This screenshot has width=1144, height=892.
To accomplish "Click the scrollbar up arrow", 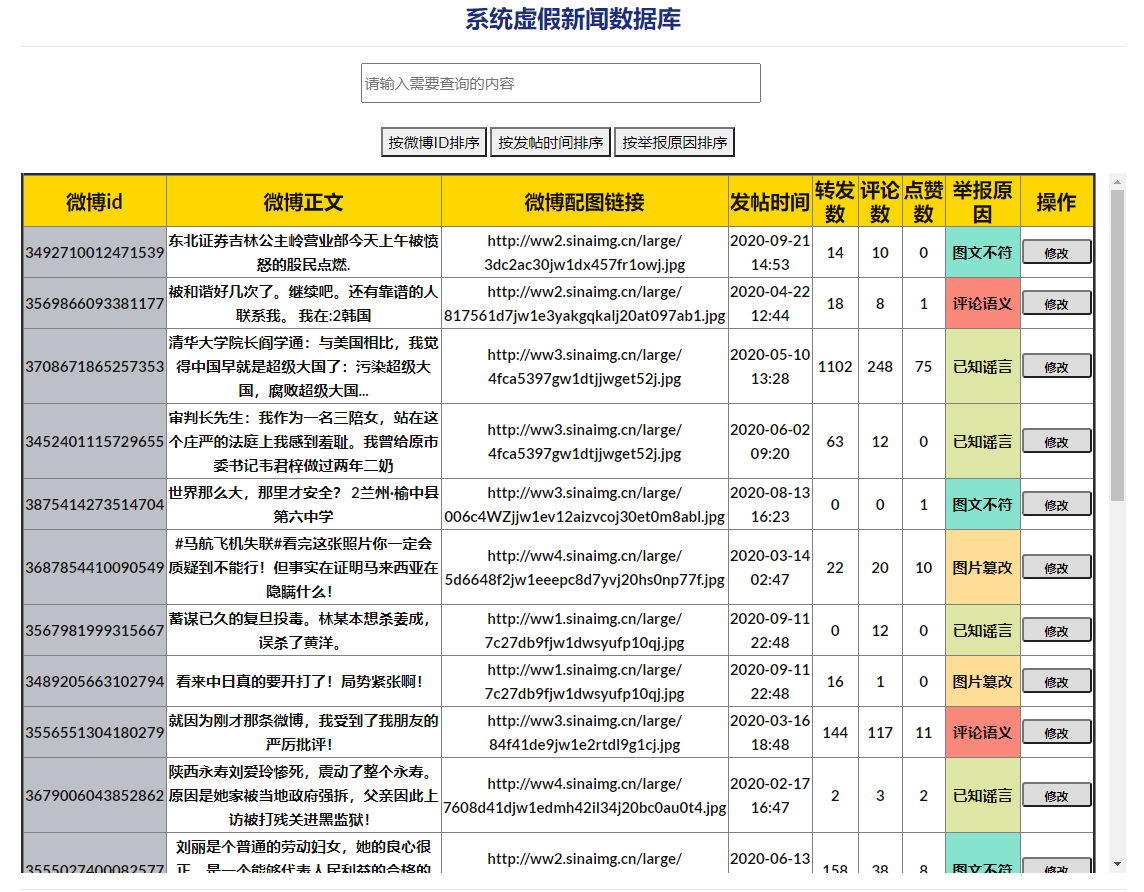I will [x=1117, y=181].
